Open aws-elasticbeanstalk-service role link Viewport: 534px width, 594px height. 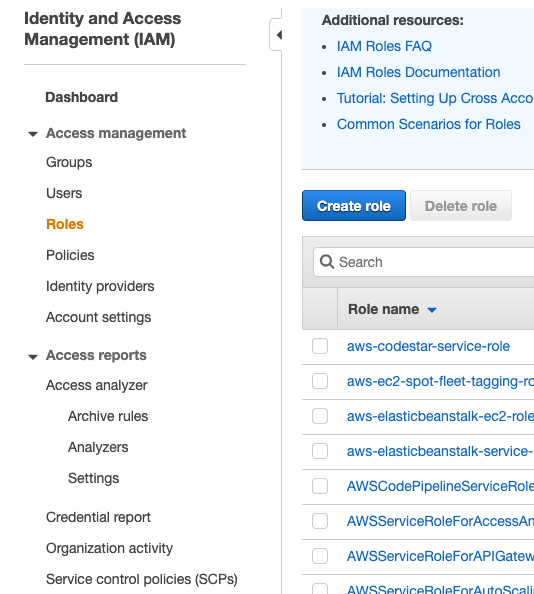click(x=440, y=451)
